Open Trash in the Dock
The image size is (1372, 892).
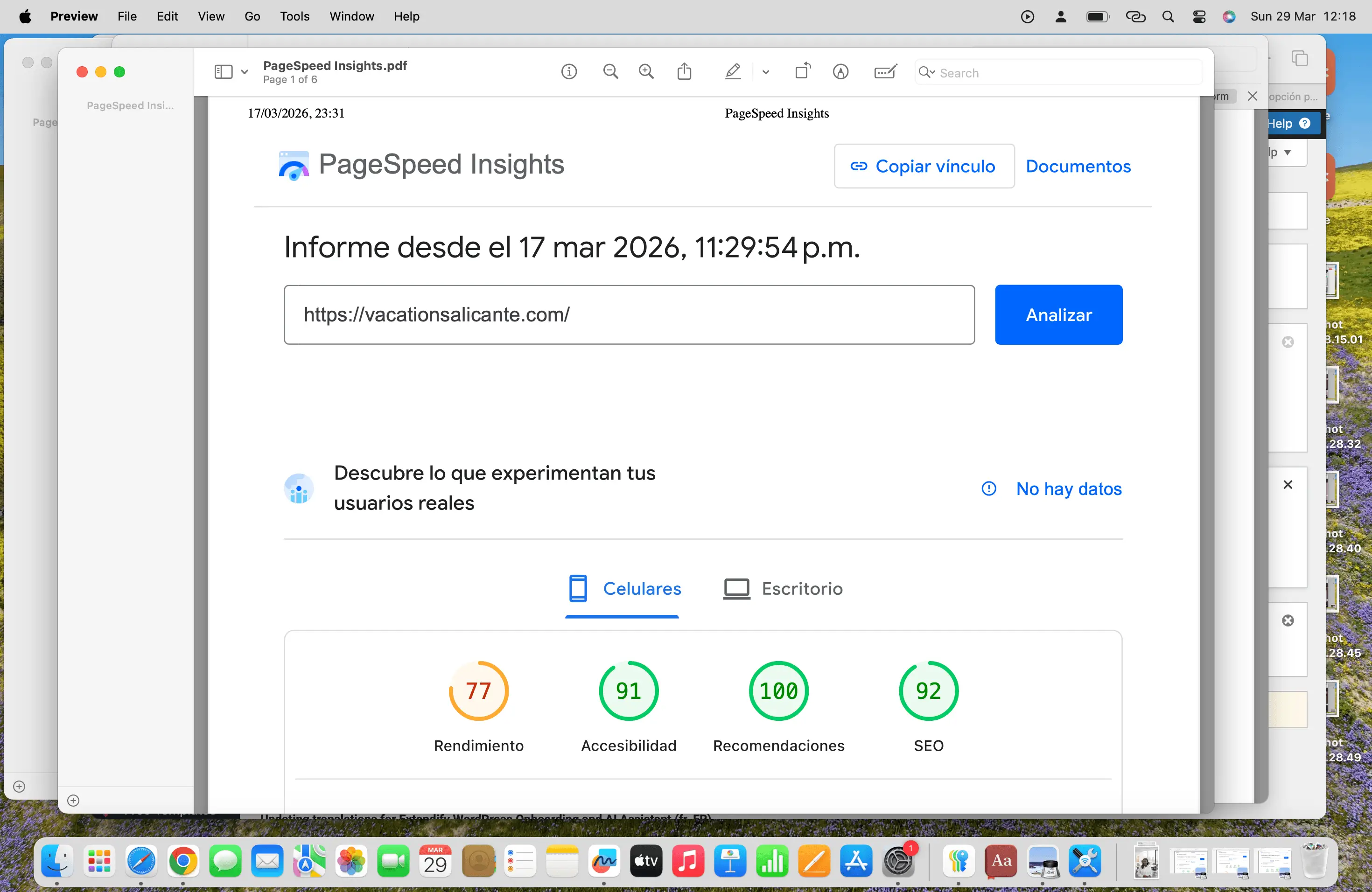click(x=1316, y=861)
